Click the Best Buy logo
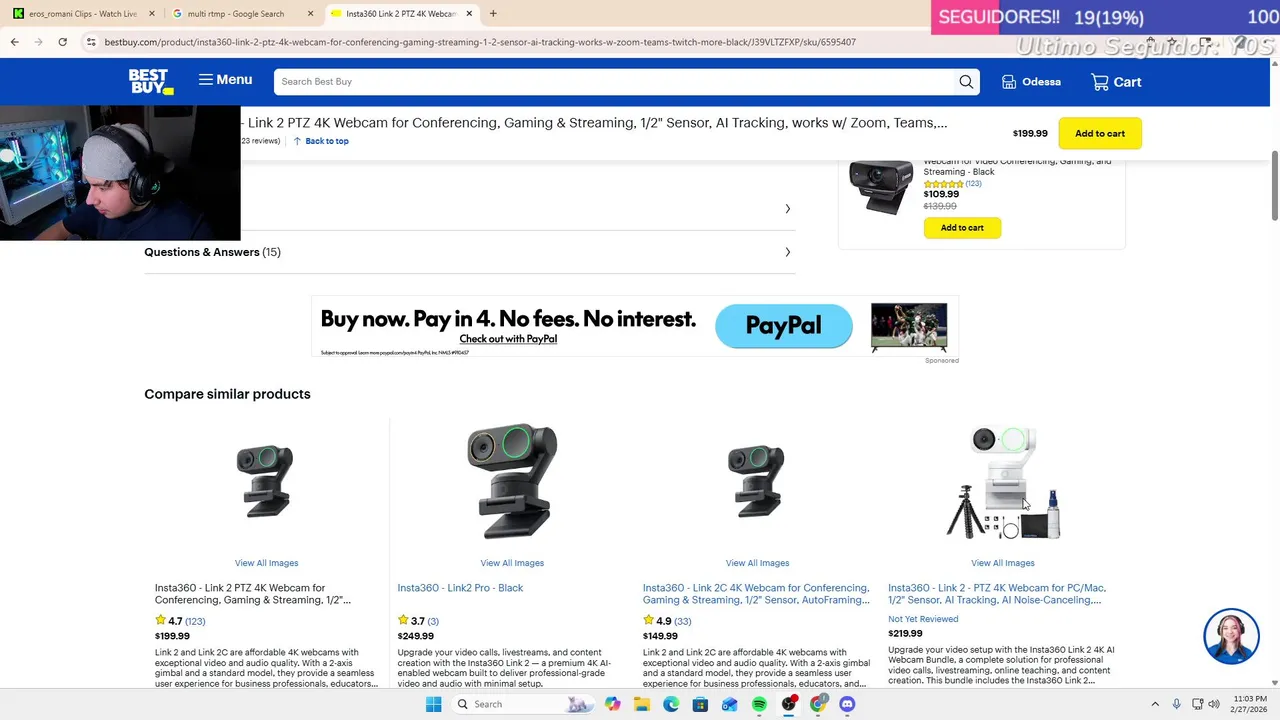1280x720 pixels. pos(151,82)
